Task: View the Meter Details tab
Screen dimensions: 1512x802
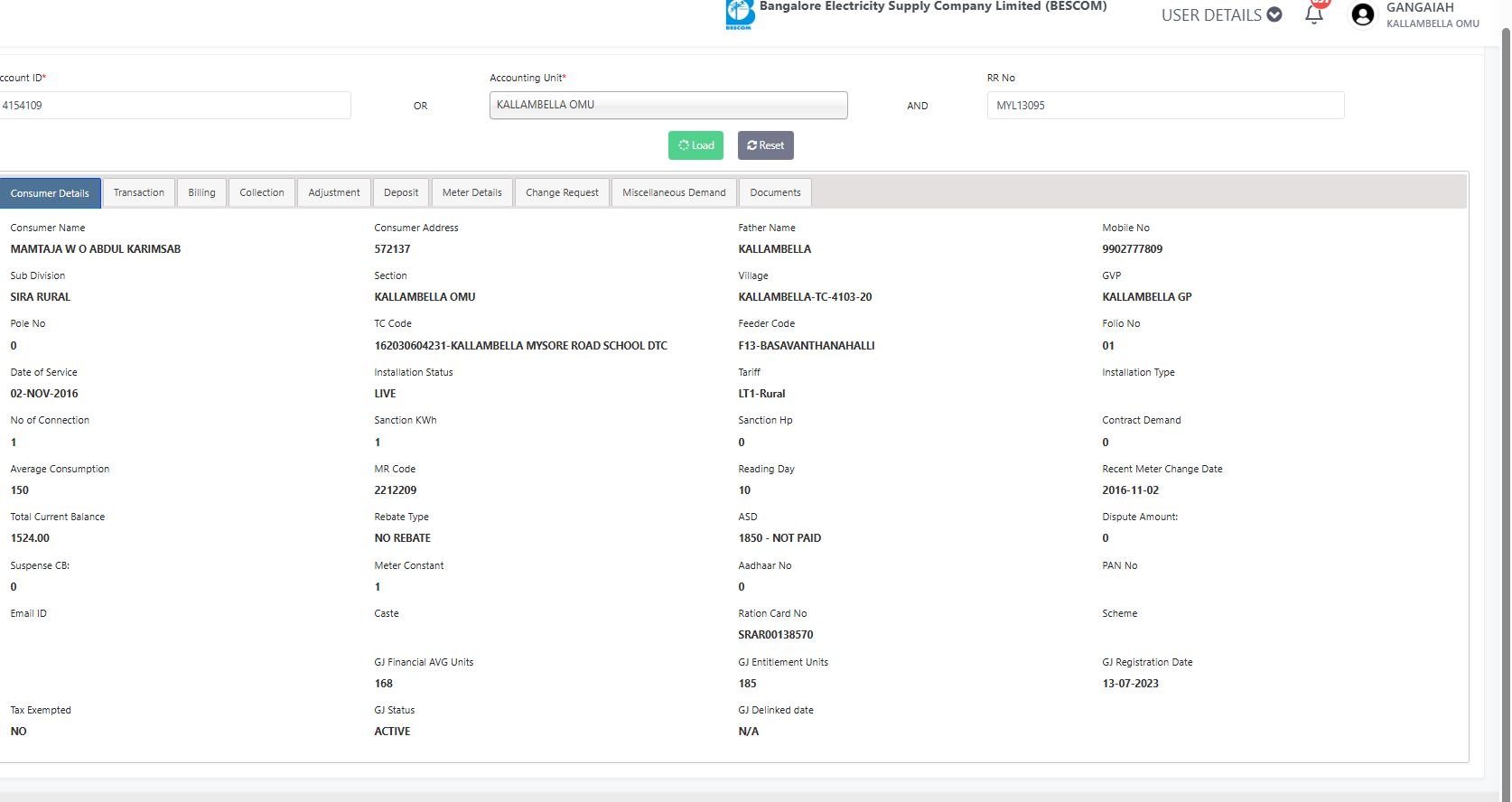Action: (471, 192)
